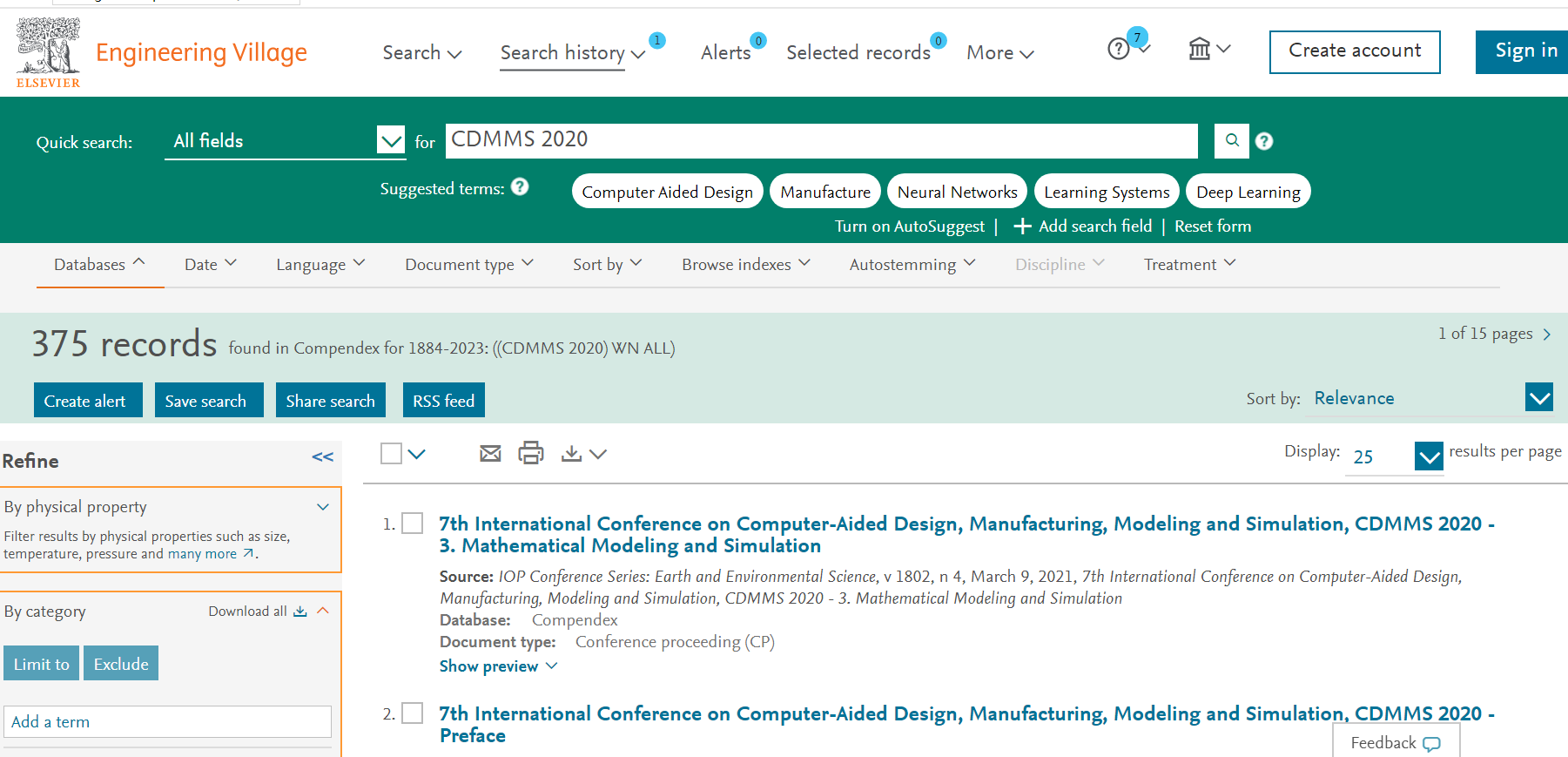The width and height of the screenshot is (1568, 757).
Task: Click the help question mark with badge
Action: pos(1119,49)
